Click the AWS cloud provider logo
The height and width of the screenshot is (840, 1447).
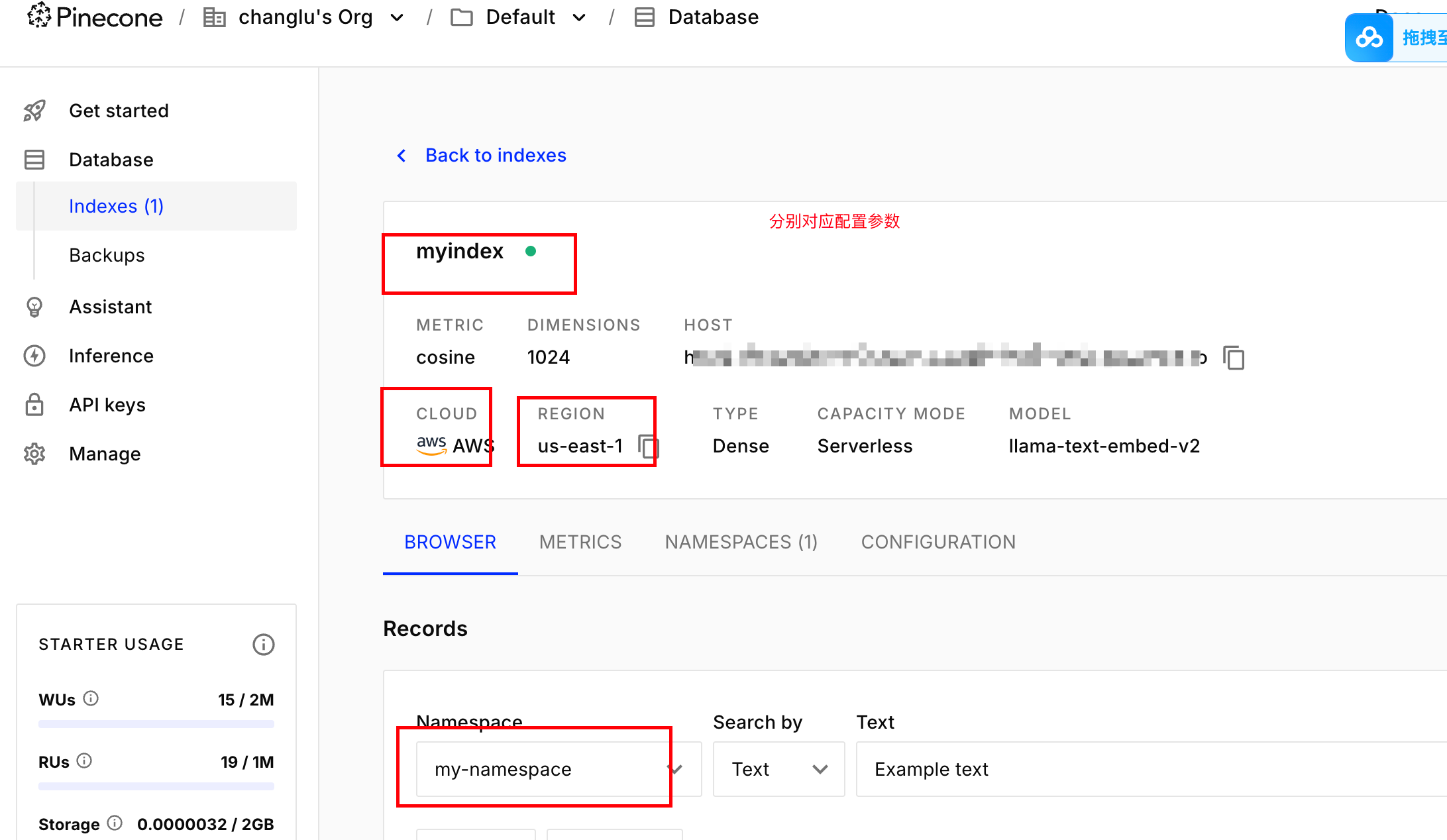(431, 445)
